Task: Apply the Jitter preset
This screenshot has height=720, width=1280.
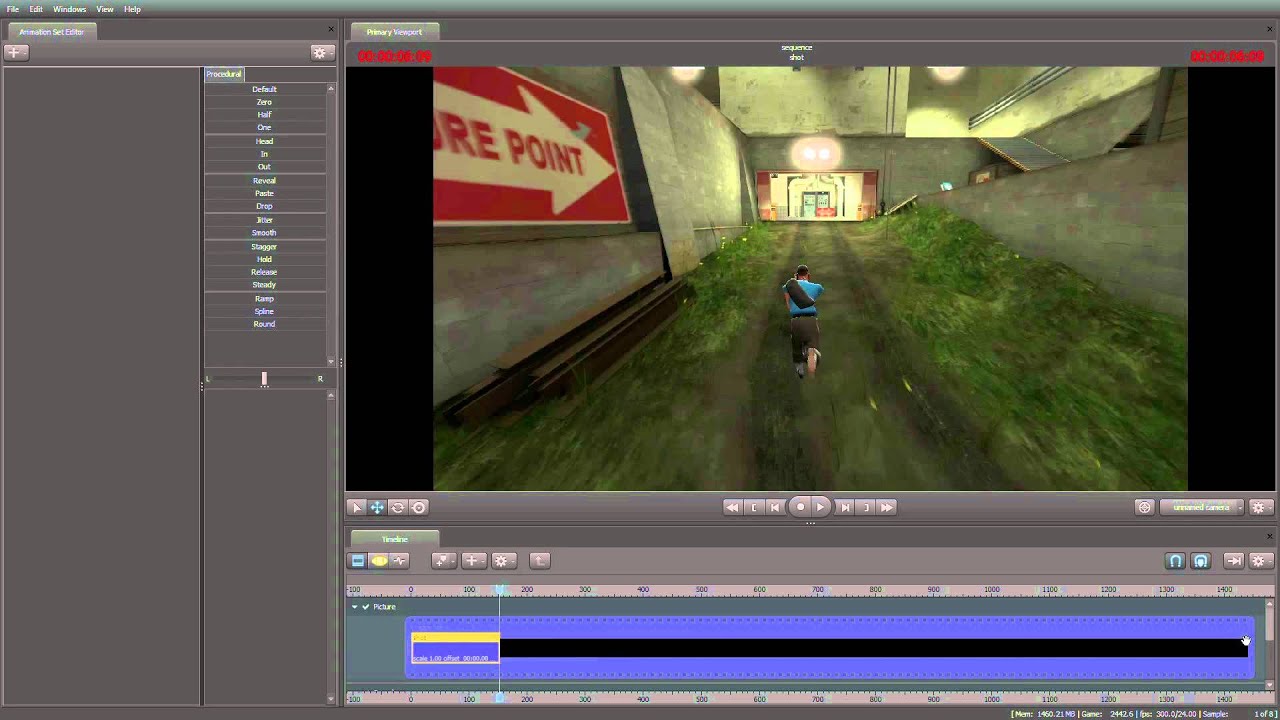Action: [x=264, y=220]
